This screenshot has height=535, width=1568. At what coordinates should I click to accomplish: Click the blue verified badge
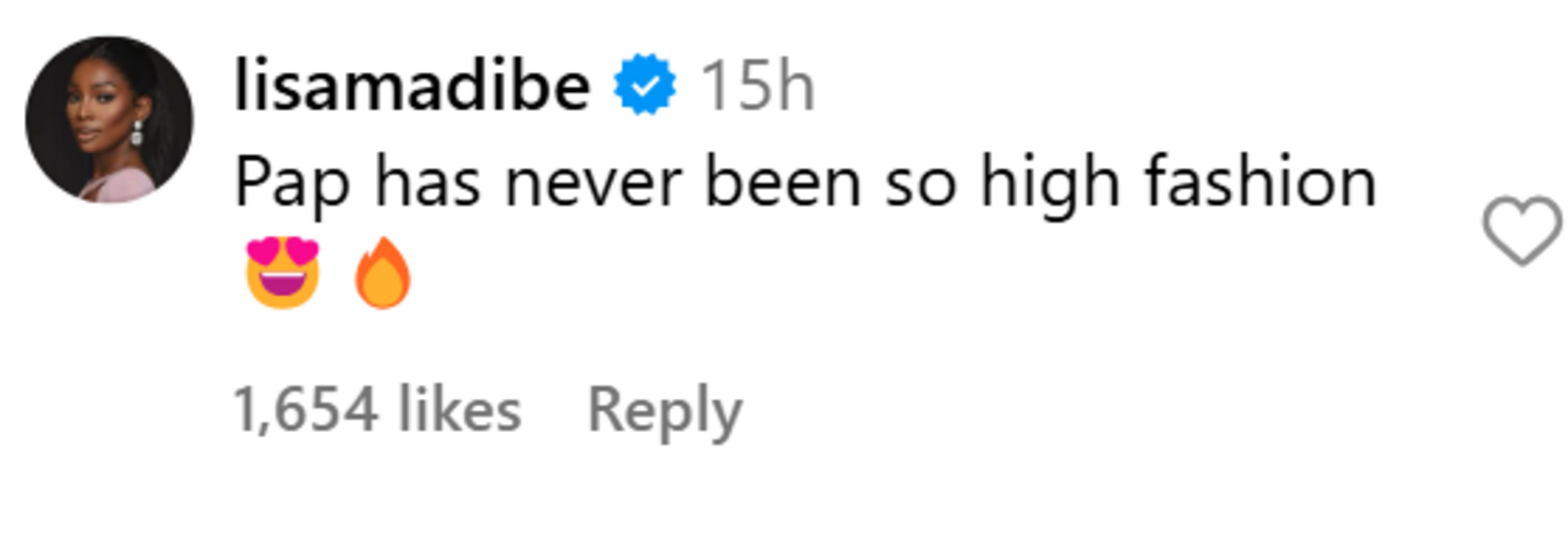[x=645, y=85]
